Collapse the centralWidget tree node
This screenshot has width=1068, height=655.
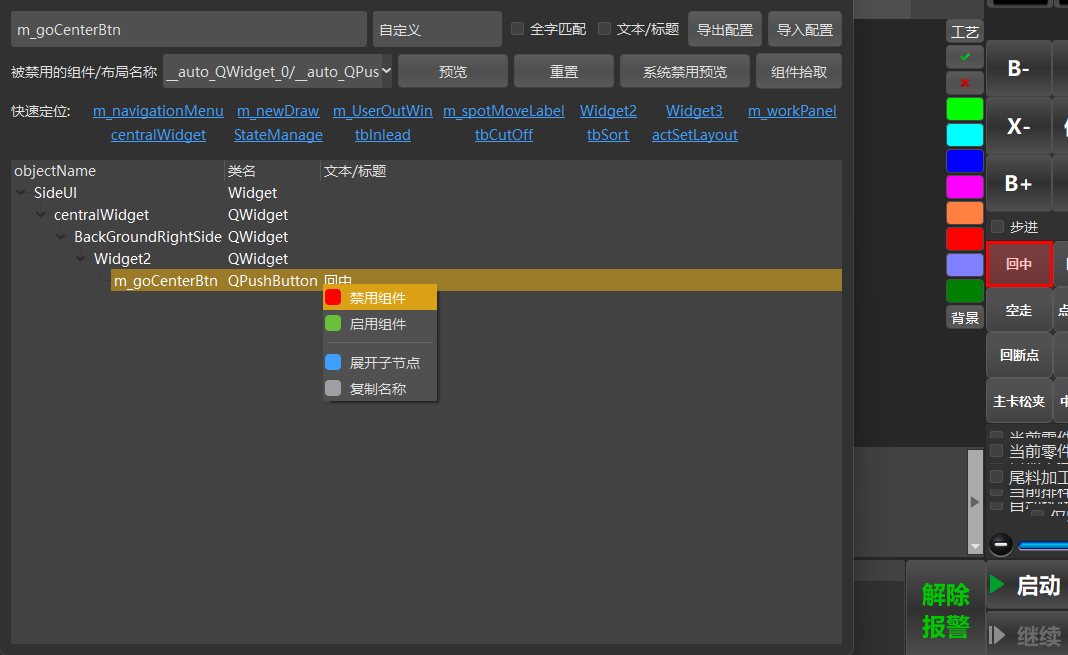pyautogui.click(x=41, y=214)
